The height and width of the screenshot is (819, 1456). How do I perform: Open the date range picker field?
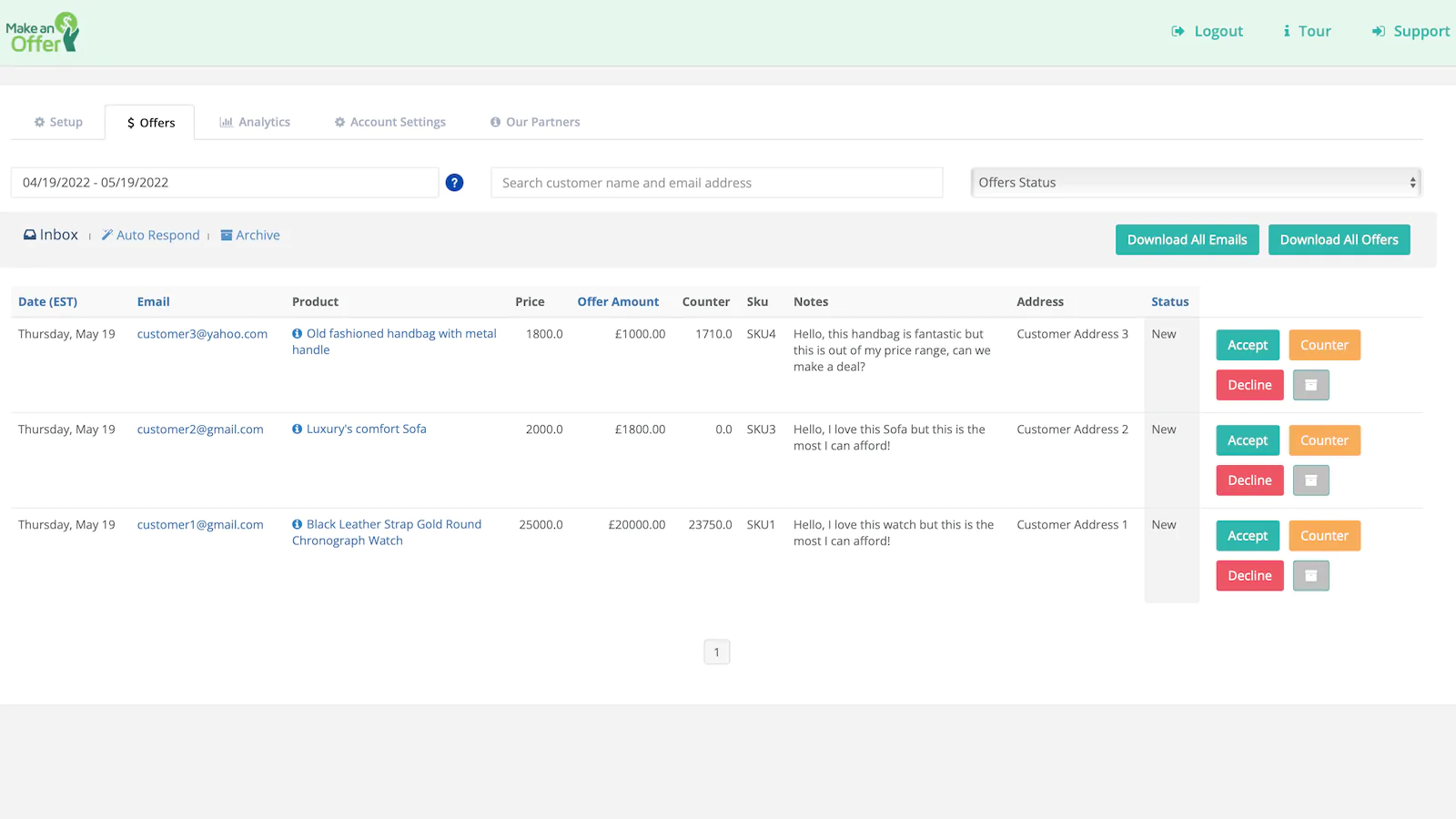(224, 183)
